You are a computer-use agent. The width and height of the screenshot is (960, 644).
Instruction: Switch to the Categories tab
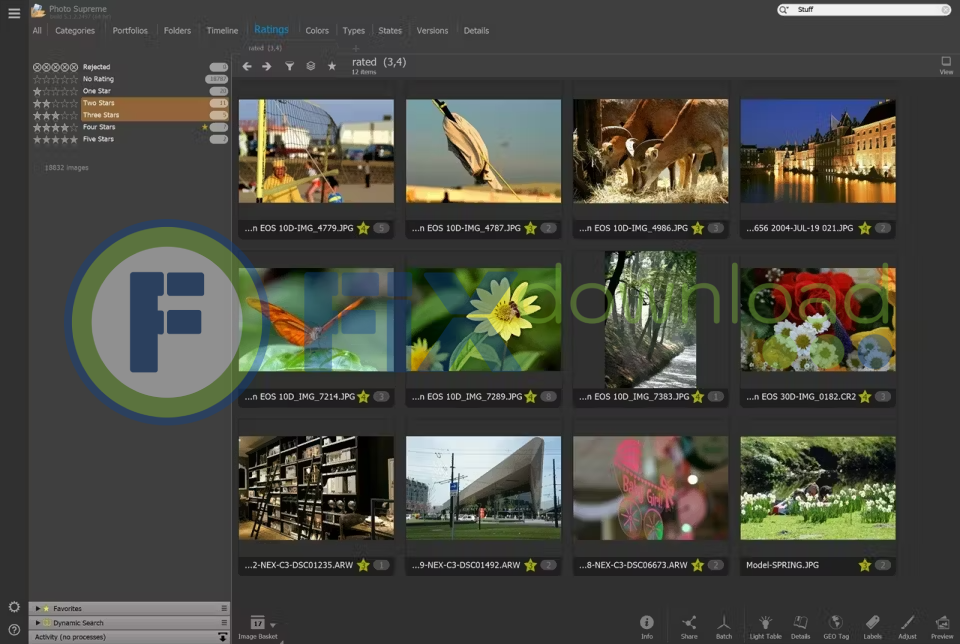(75, 31)
